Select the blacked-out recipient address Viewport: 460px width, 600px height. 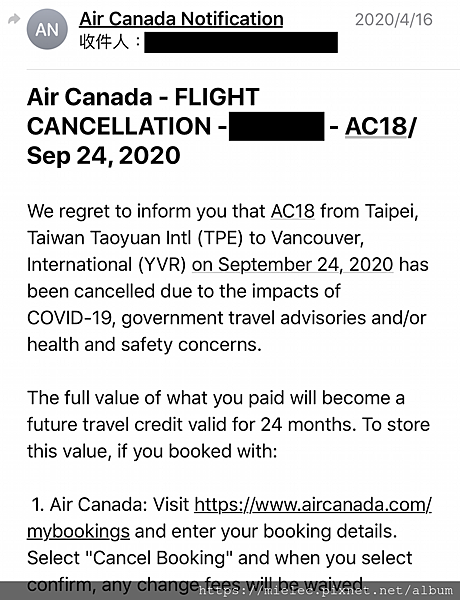(241, 42)
